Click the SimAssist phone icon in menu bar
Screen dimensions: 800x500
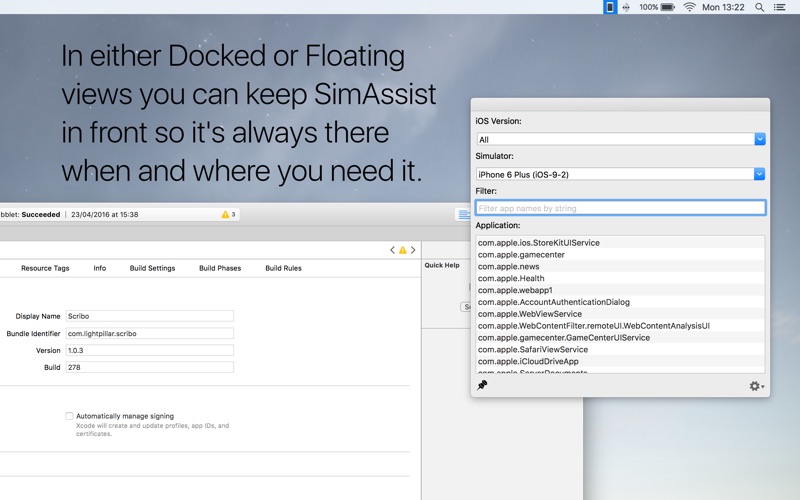point(610,7)
